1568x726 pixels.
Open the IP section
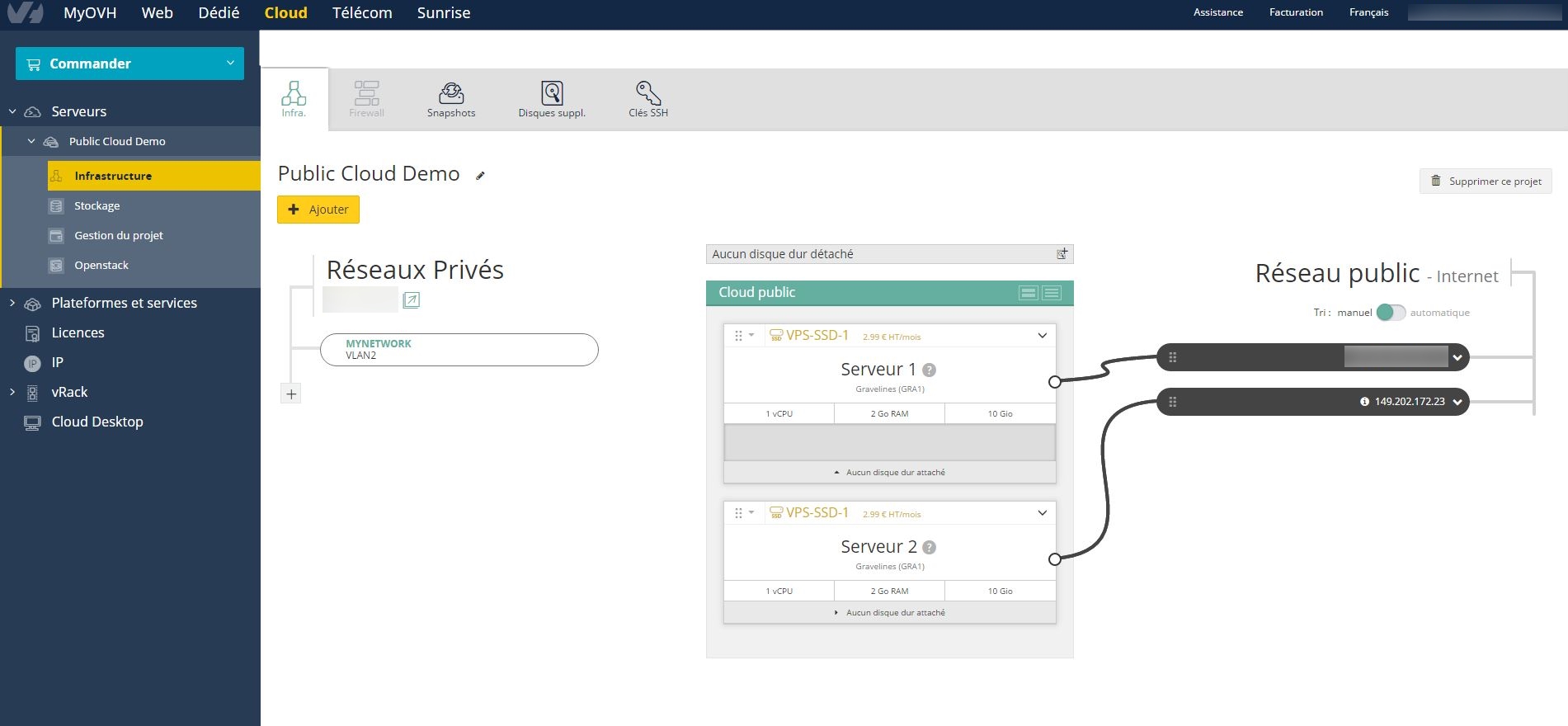pyautogui.click(x=57, y=362)
